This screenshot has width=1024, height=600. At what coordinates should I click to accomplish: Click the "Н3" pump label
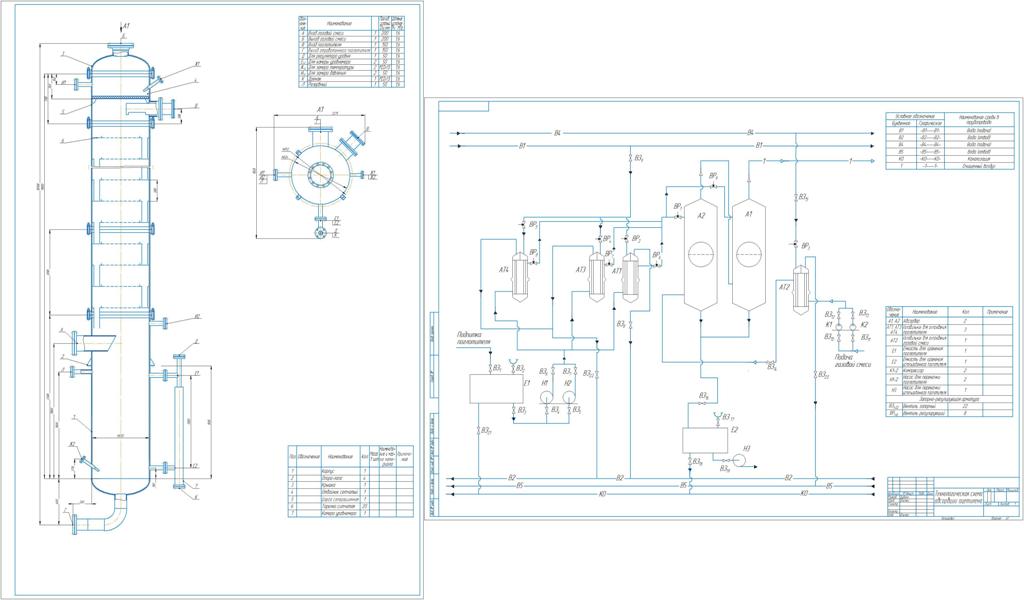747,448
